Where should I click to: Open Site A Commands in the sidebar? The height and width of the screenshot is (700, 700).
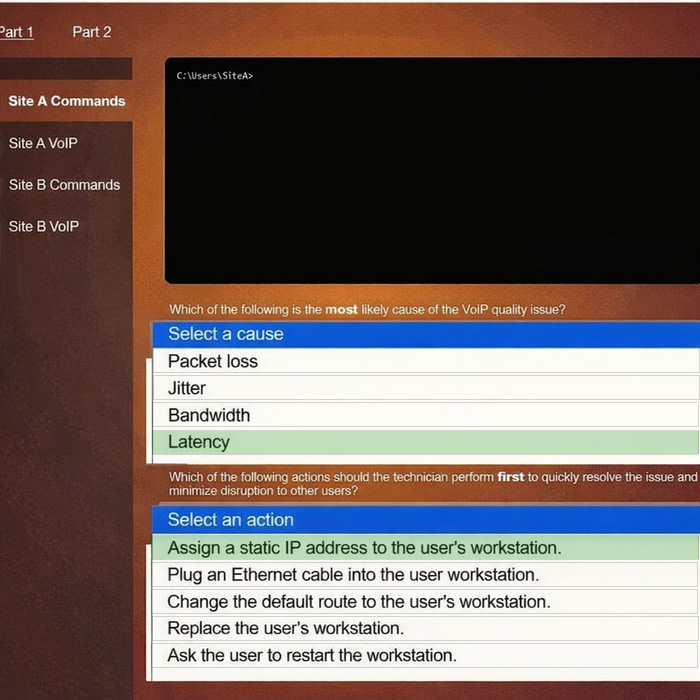point(67,101)
